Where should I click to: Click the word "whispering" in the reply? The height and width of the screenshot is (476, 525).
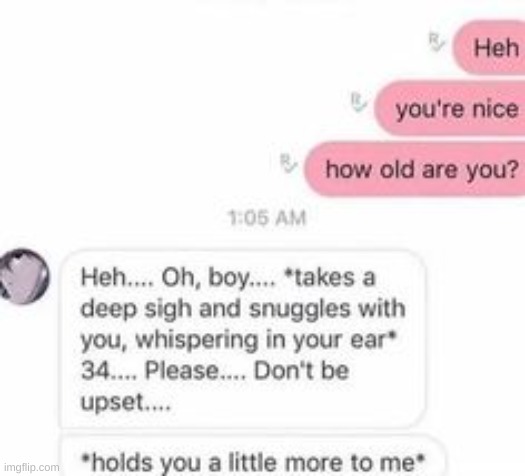click(x=197, y=340)
